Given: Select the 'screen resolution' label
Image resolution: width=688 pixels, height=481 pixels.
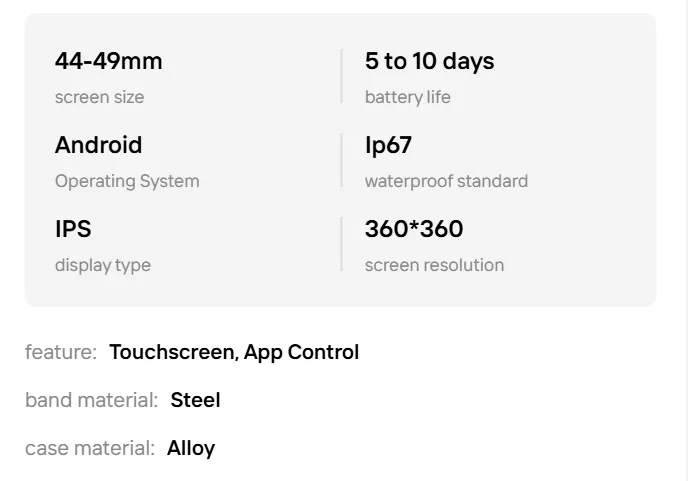Looking at the screenshot, I should click(x=434, y=265).
